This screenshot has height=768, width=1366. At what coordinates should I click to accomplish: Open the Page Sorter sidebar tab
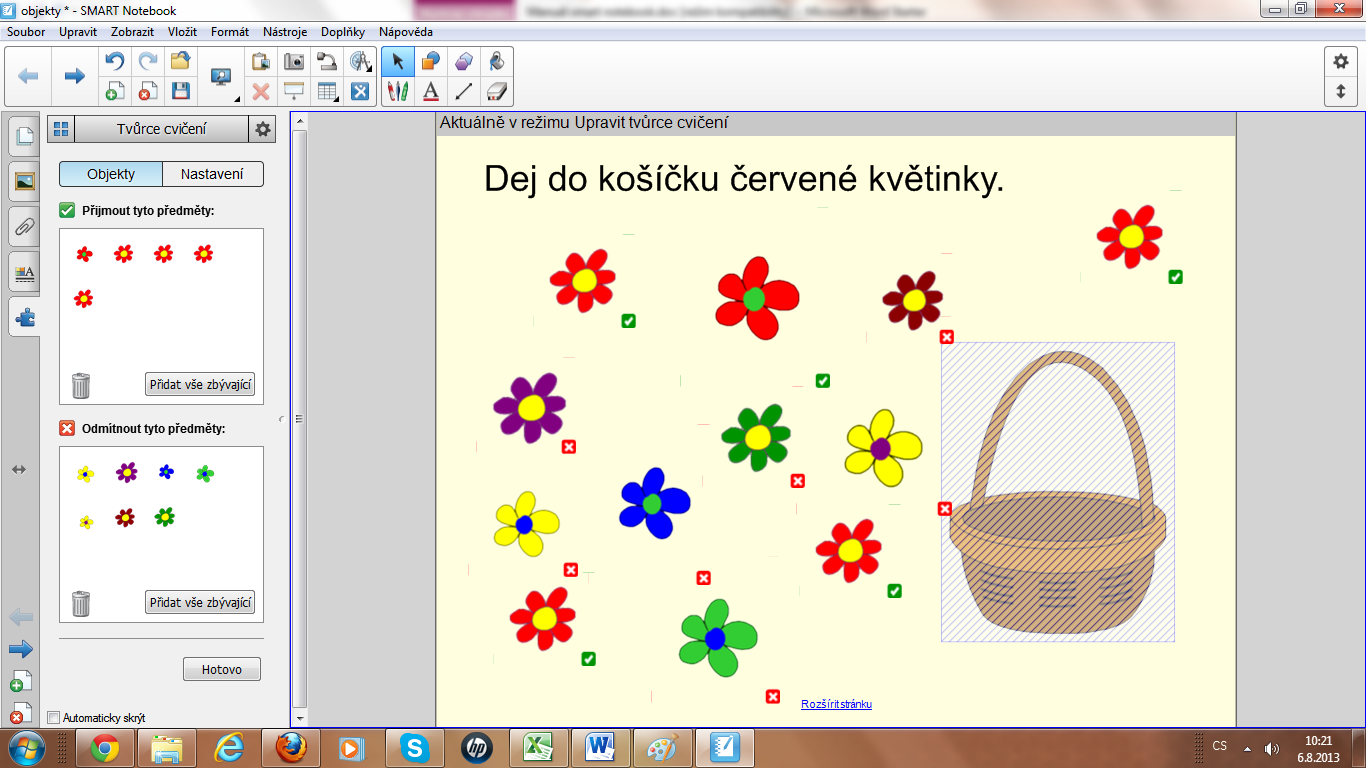[x=25, y=136]
